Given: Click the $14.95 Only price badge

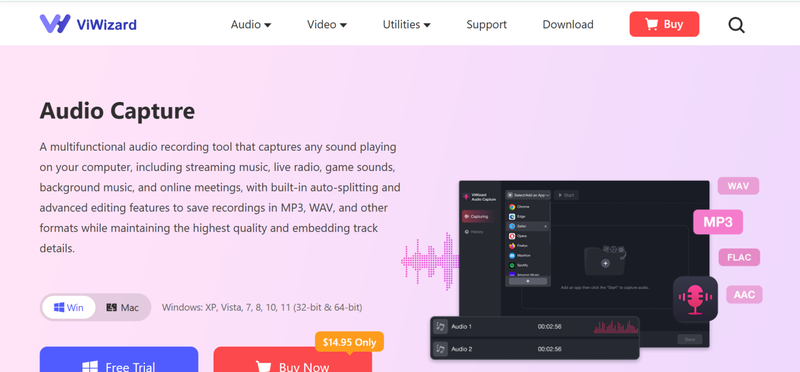Looking at the screenshot, I should pyautogui.click(x=349, y=342).
